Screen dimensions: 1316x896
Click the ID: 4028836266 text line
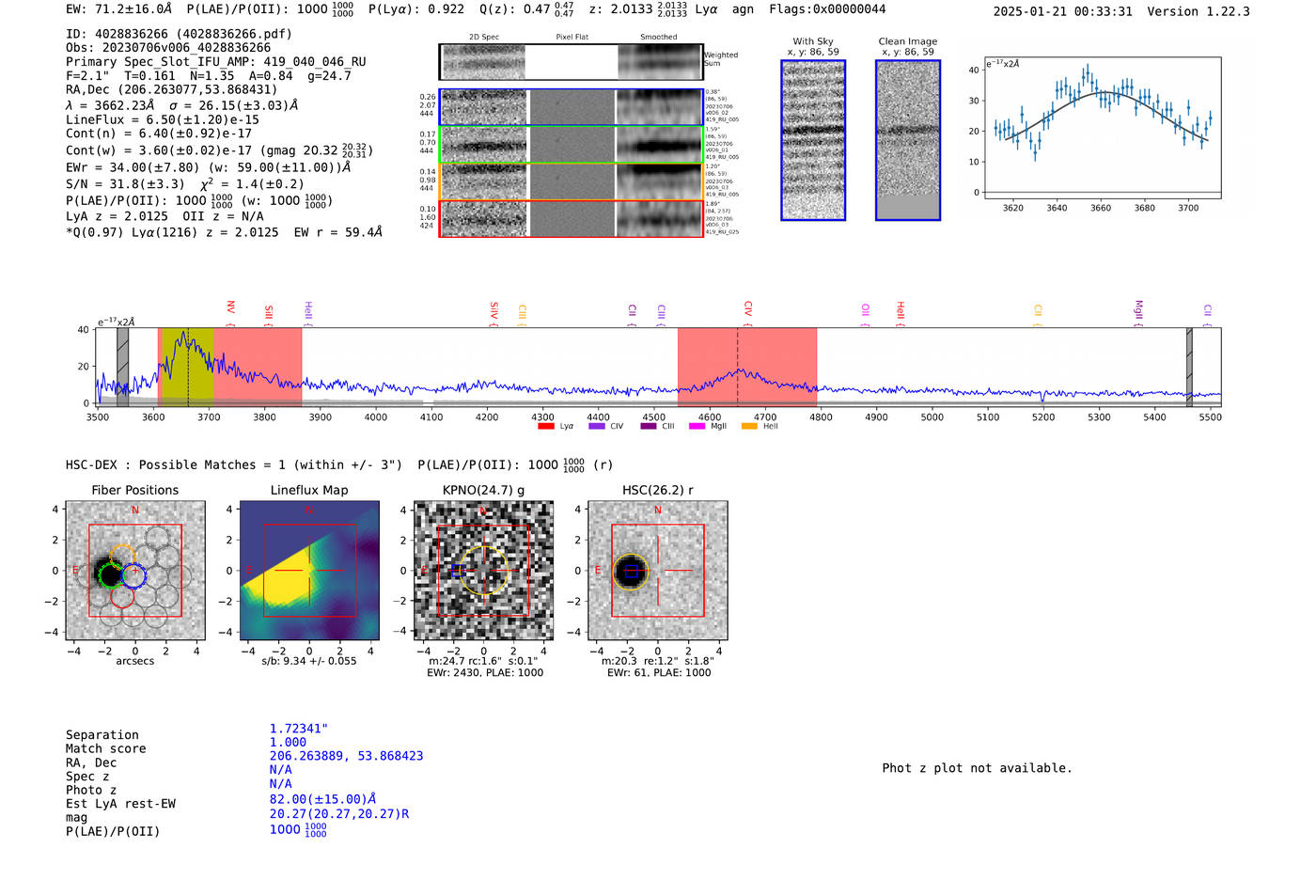(x=179, y=34)
